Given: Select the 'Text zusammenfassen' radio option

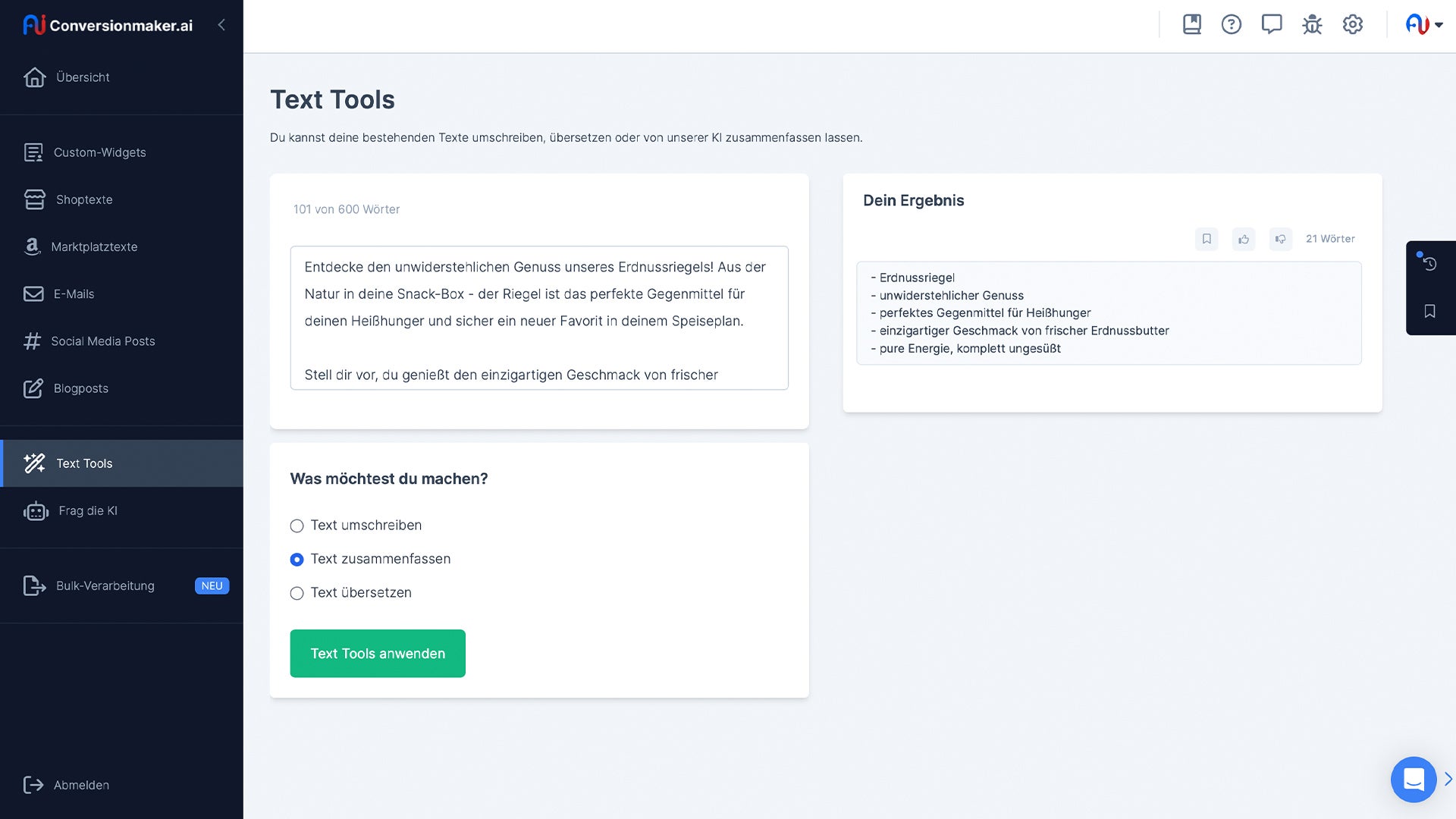Looking at the screenshot, I should click(297, 560).
